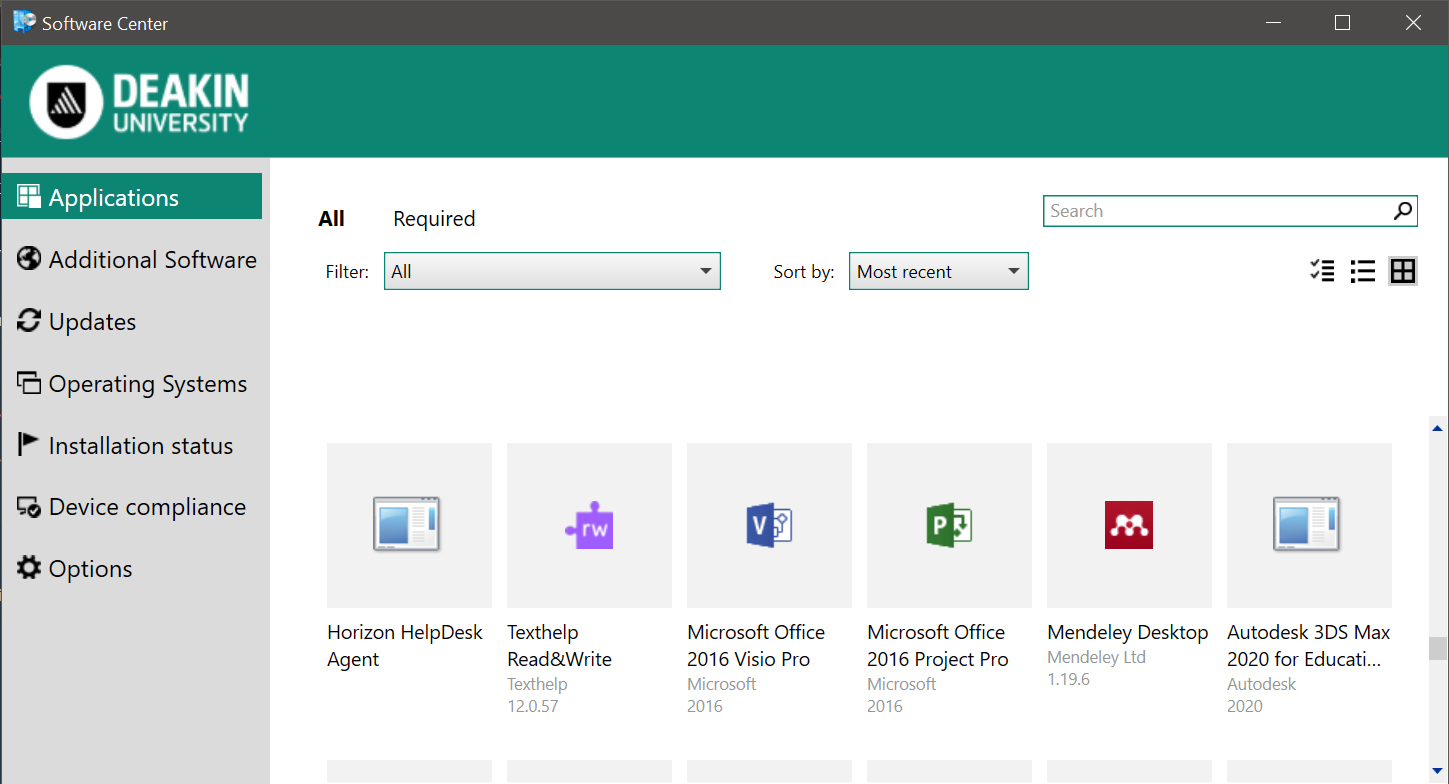This screenshot has height=784, width=1449.
Task: Click inside the Search field
Action: coord(1200,211)
